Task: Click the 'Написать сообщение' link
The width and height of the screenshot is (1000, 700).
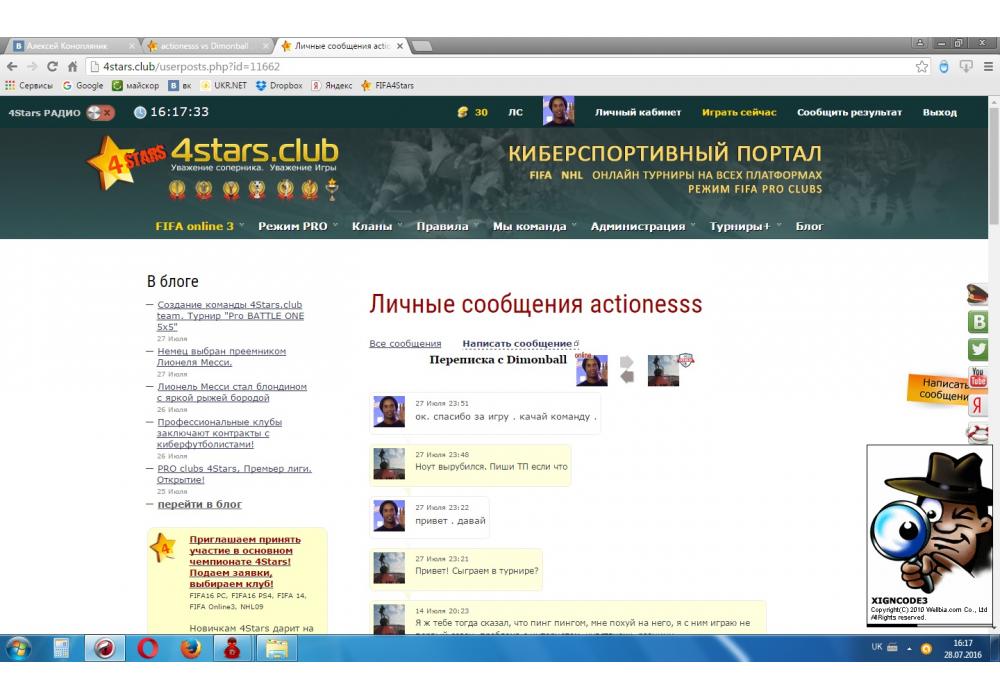Action: pyautogui.click(x=516, y=344)
